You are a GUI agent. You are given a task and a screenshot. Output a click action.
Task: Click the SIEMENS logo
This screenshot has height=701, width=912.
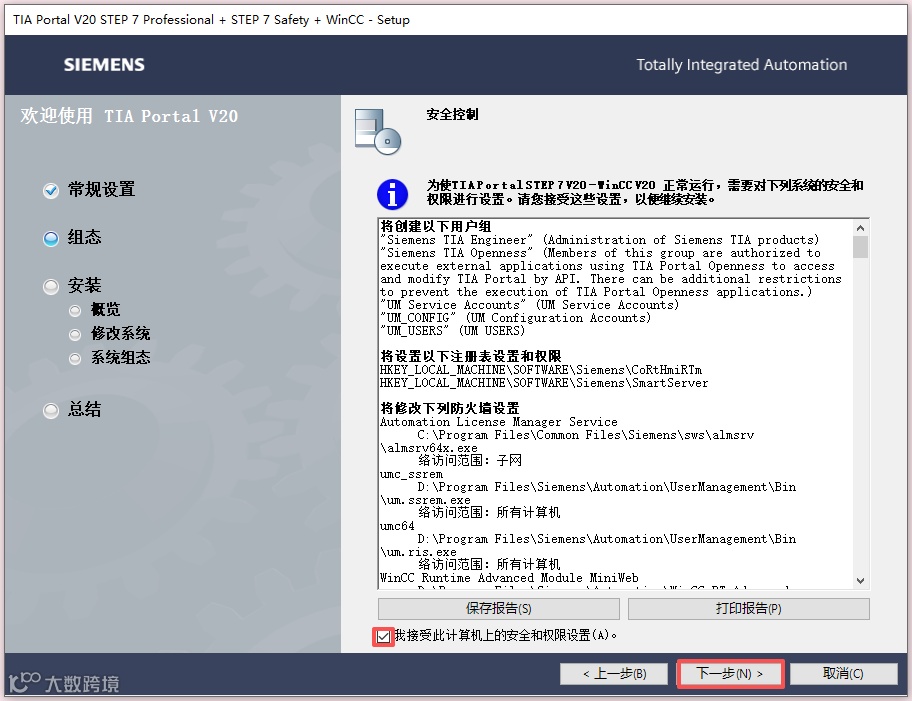[104, 65]
